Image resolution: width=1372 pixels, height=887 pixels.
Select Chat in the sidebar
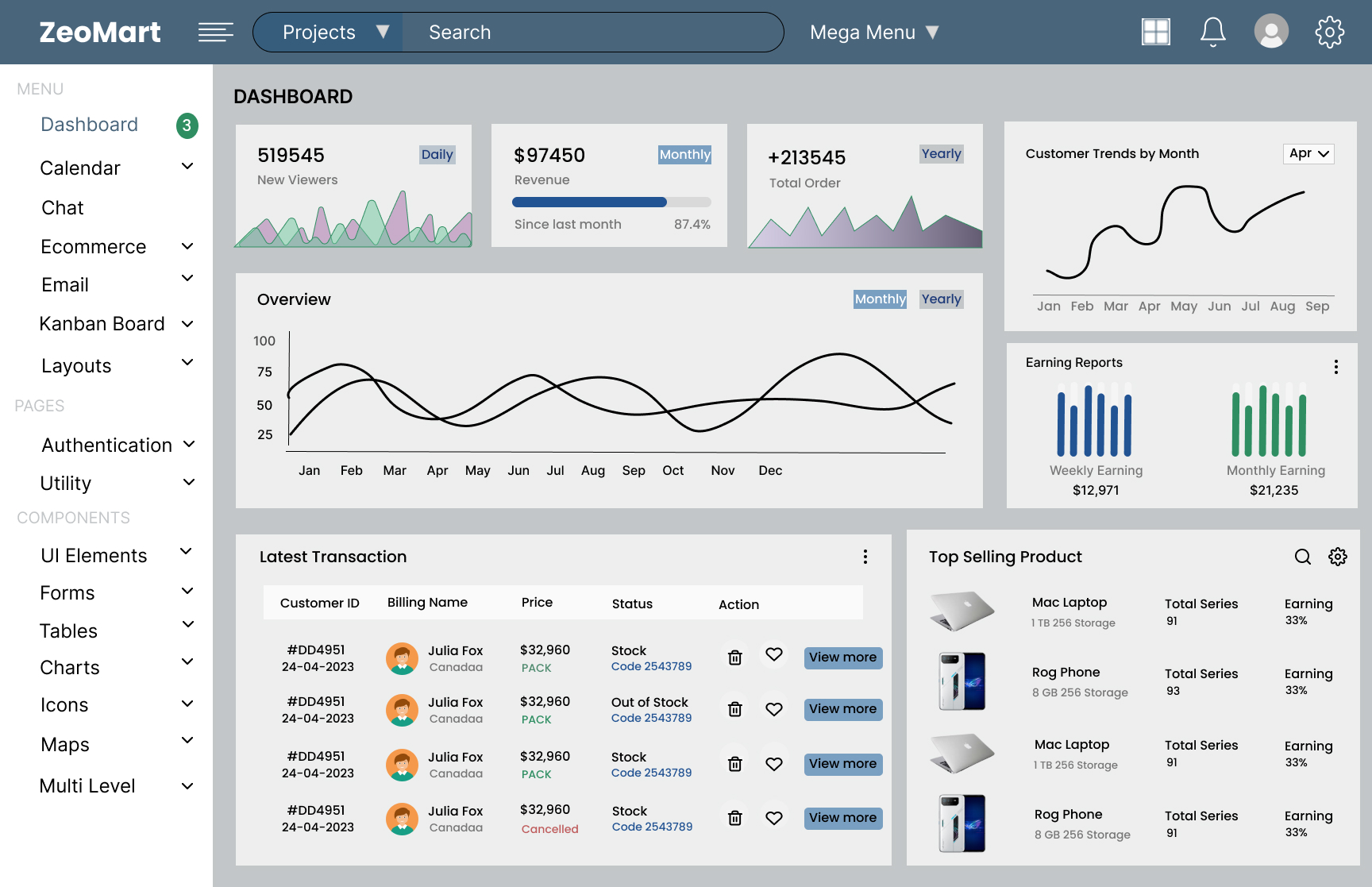63,208
